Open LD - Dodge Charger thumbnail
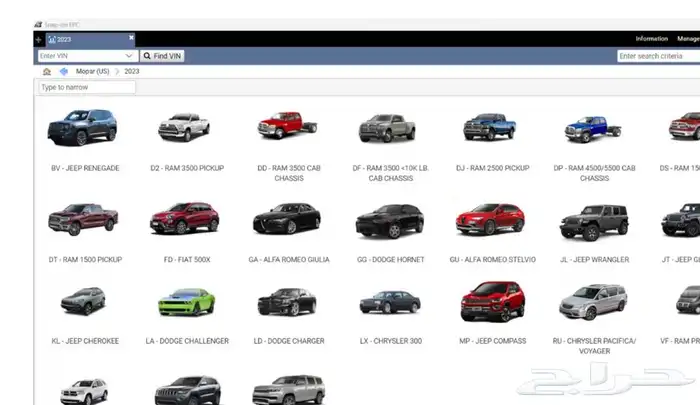The width and height of the screenshot is (700, 405). [287, 302]
